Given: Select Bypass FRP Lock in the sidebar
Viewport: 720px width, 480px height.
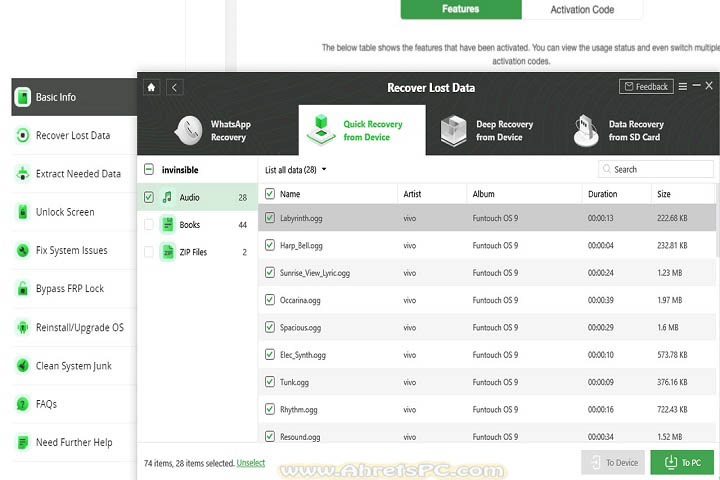Looking at the screenshot, I should click(73, 288).
